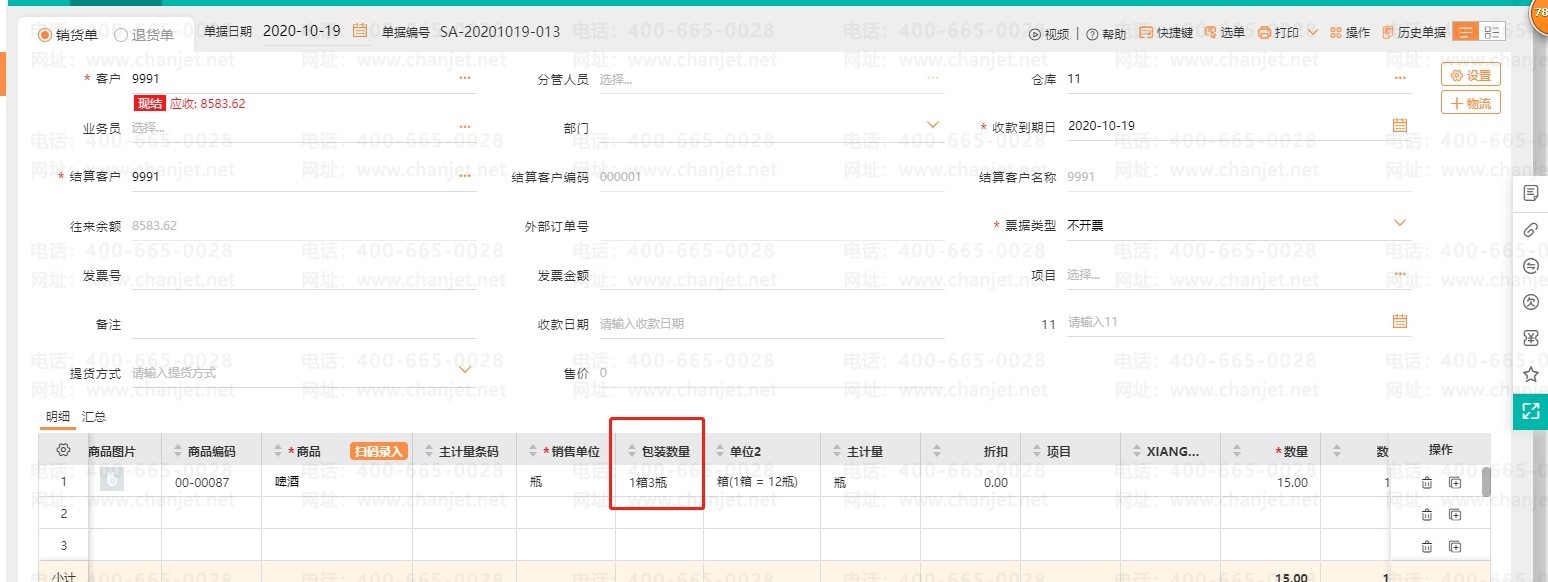Image resolution: width=1548 pixels, height=582 pixels.
Task: Open the 操作 menu
Action: pos(1350,33)
